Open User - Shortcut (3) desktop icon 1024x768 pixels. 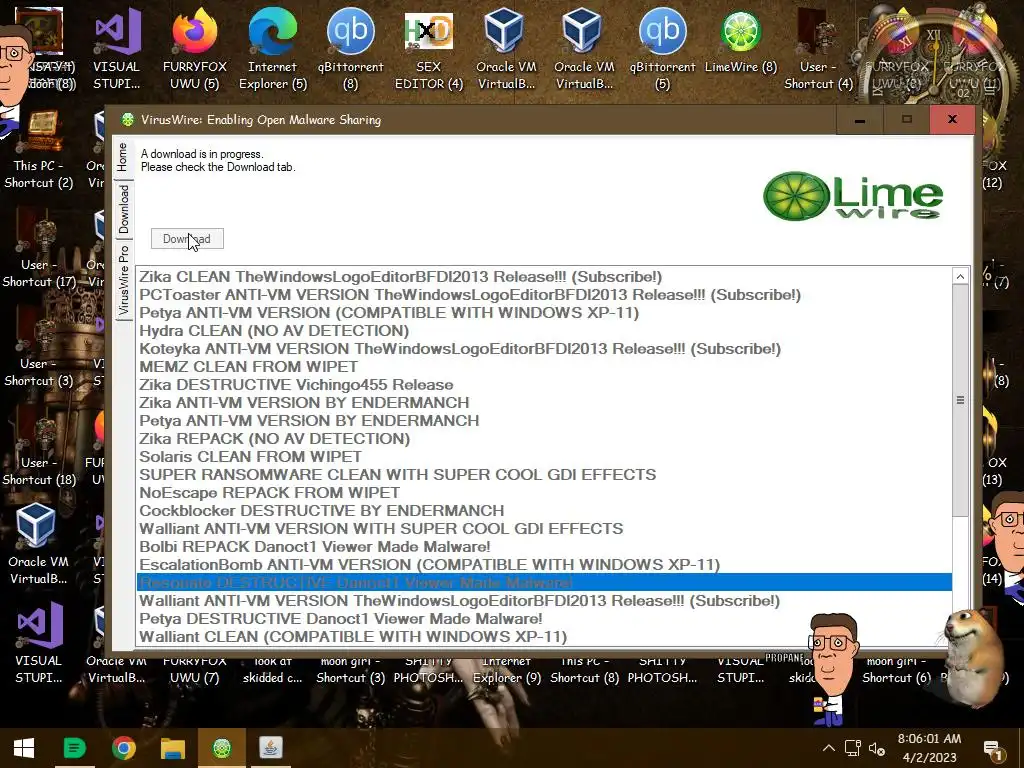tap(39, 348)
